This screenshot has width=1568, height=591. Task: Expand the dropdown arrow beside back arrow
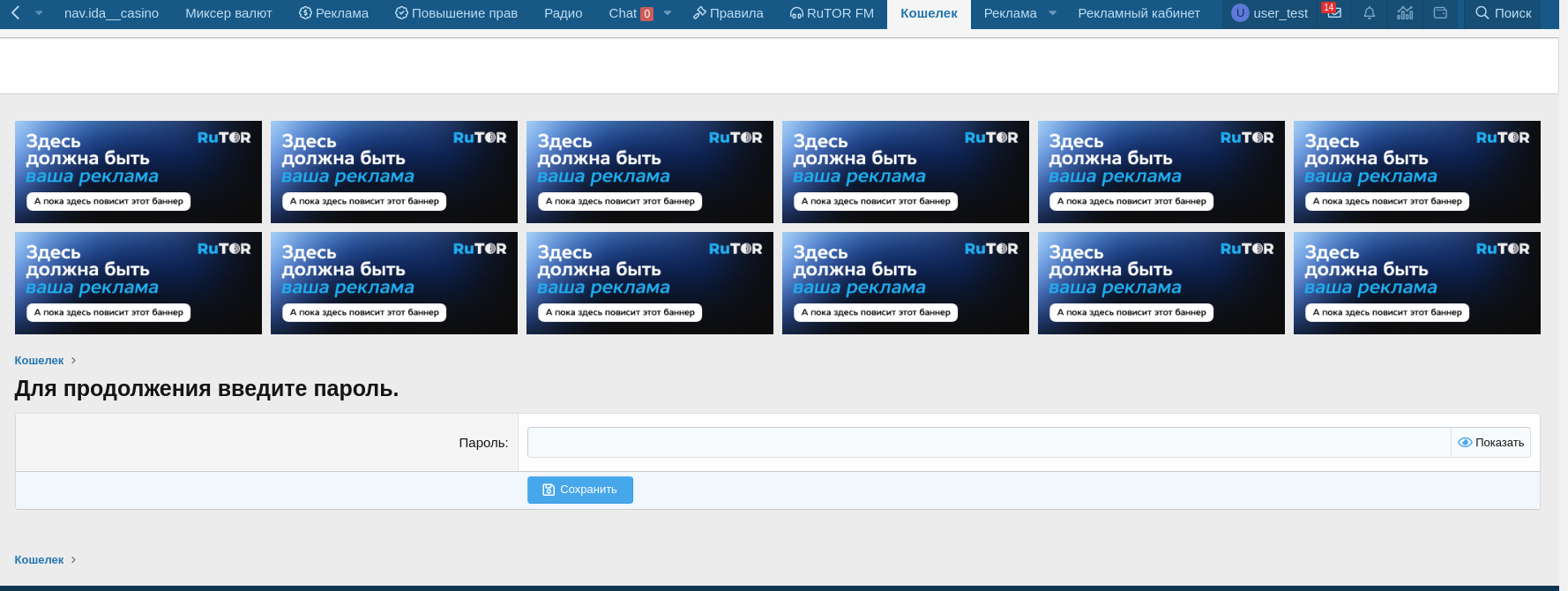tap(39, 13)
